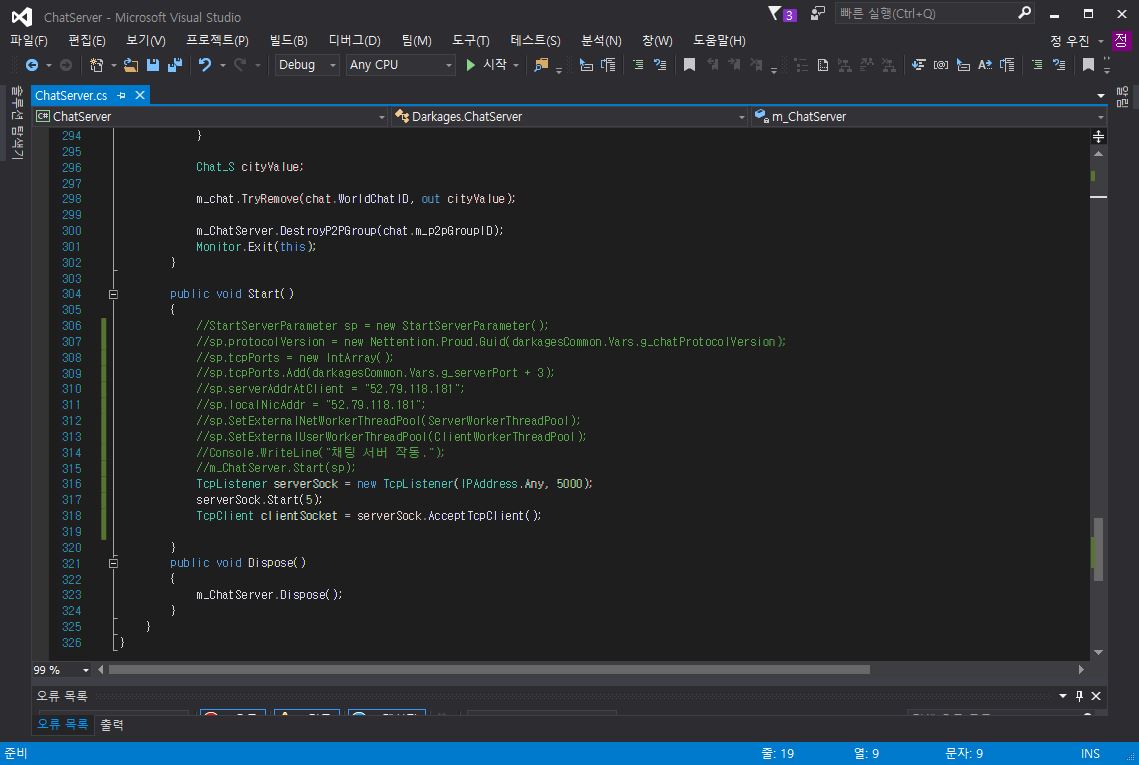The height and width of the screenshot is (765, 1139).
Task: Collapse the Dispose() method outline
Action: [x=113, y=563]
